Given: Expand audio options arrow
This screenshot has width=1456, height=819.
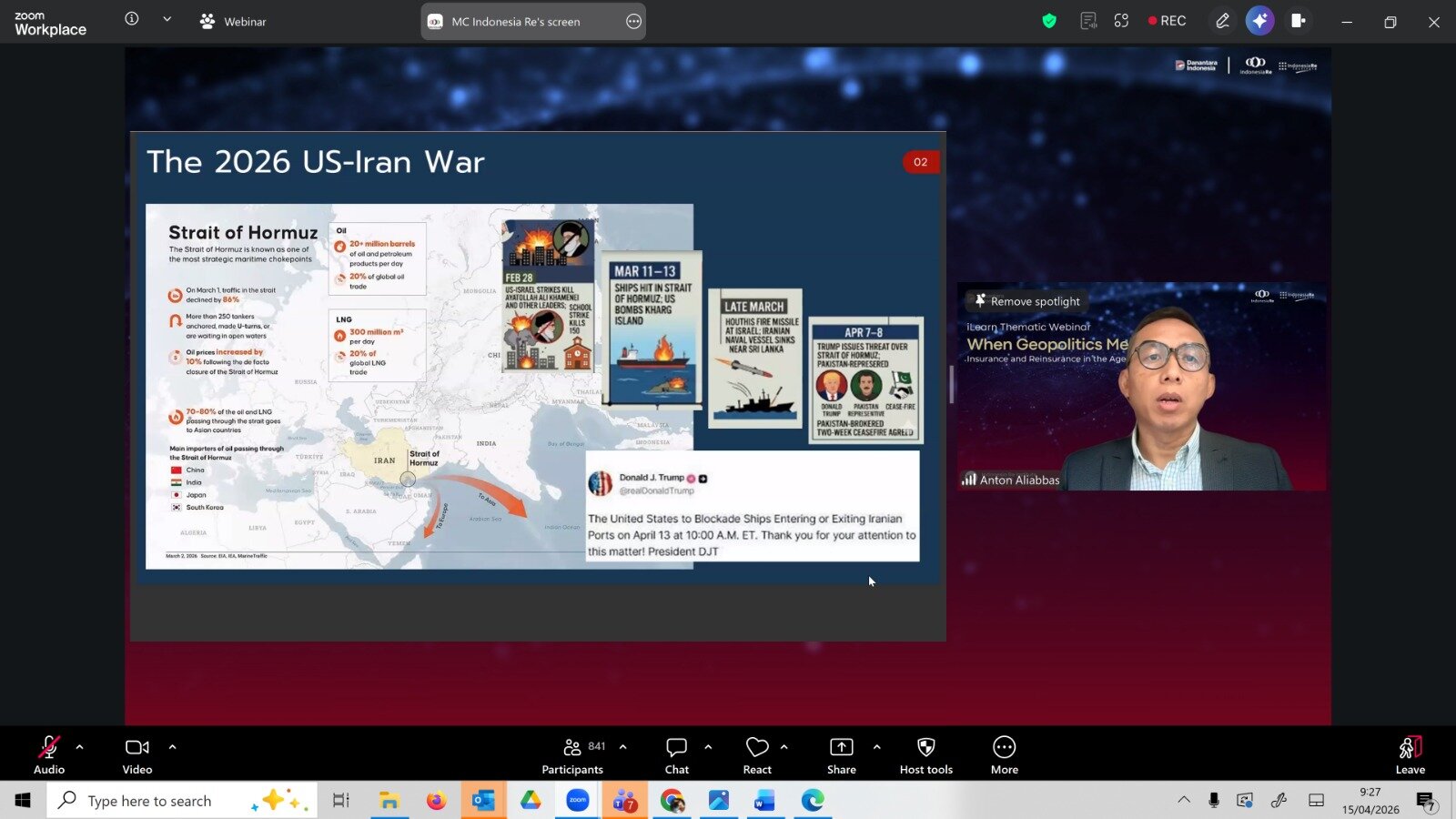Looking at the screenshot, I should pos(80,747).
